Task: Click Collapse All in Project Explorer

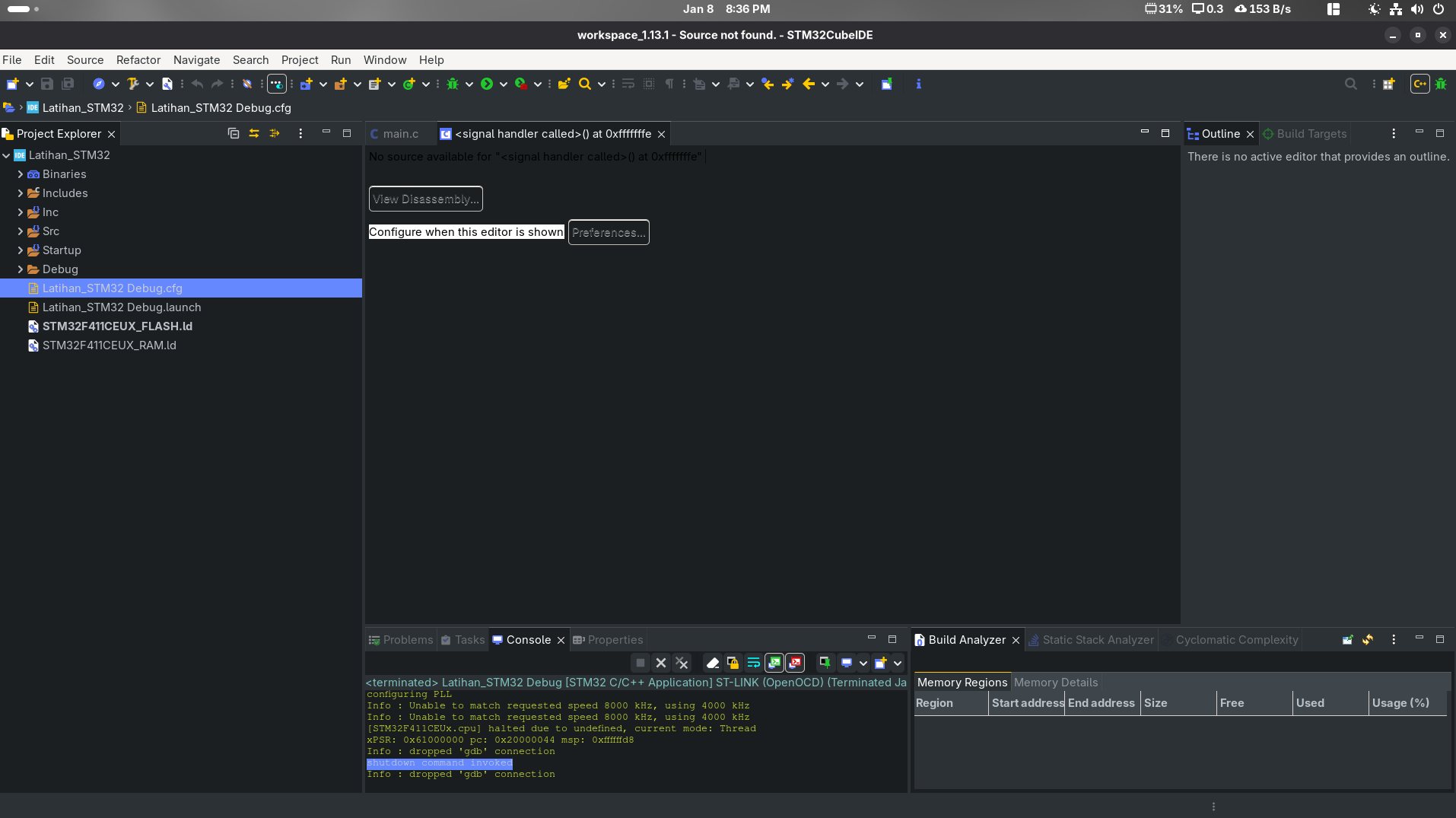Action: click(x=234, y=133)
